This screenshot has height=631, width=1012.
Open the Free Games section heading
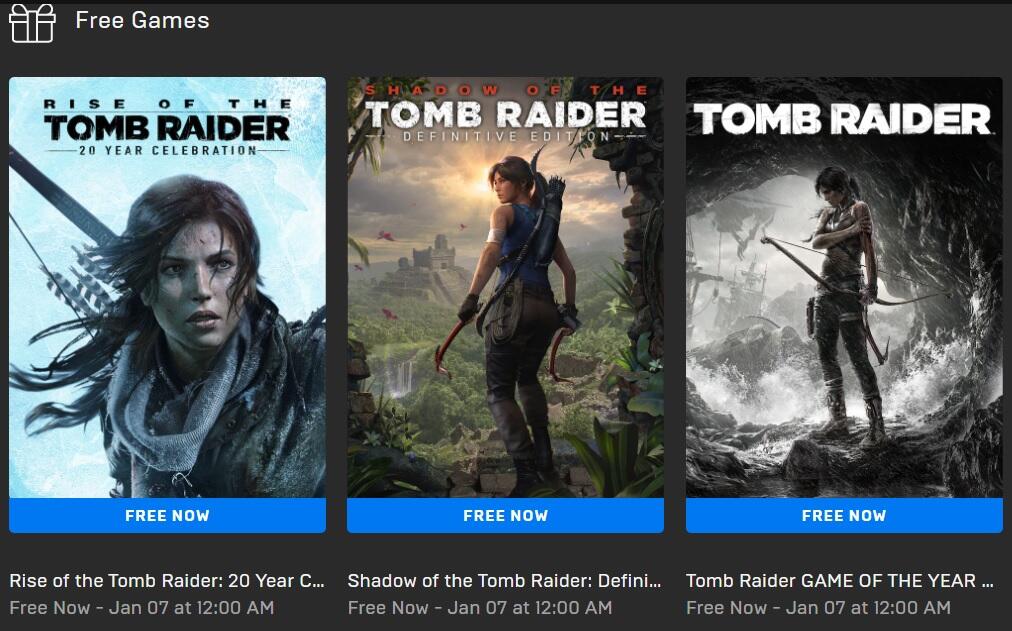(x=142, y=20)
